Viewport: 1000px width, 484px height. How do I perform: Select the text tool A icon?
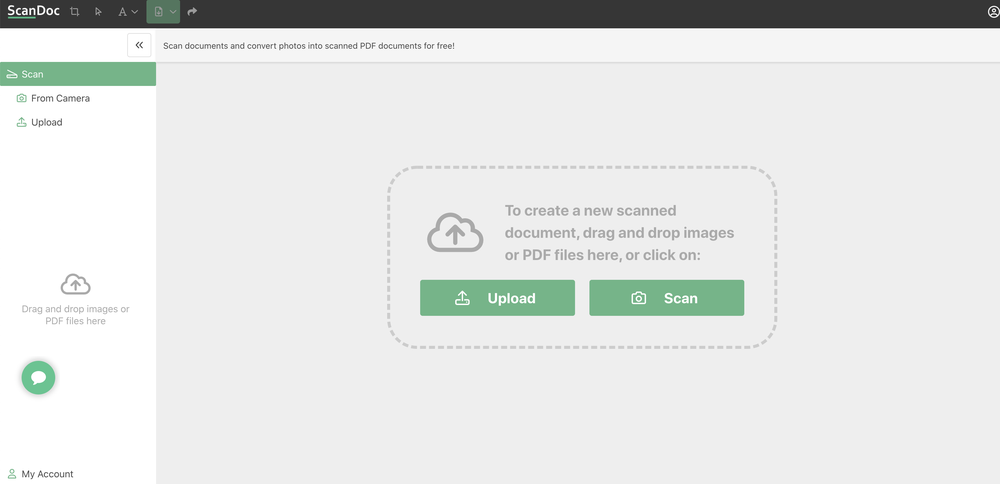(122, 11)
